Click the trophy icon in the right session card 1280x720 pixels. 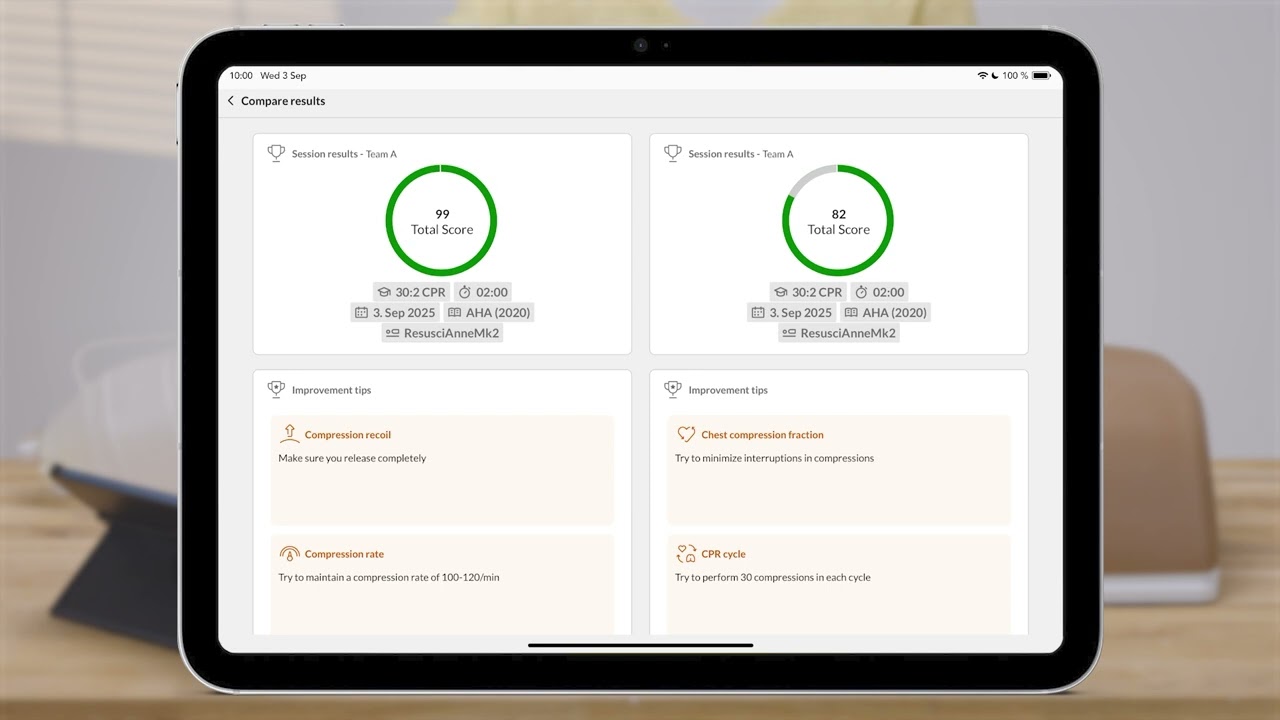tap(673, 153)
